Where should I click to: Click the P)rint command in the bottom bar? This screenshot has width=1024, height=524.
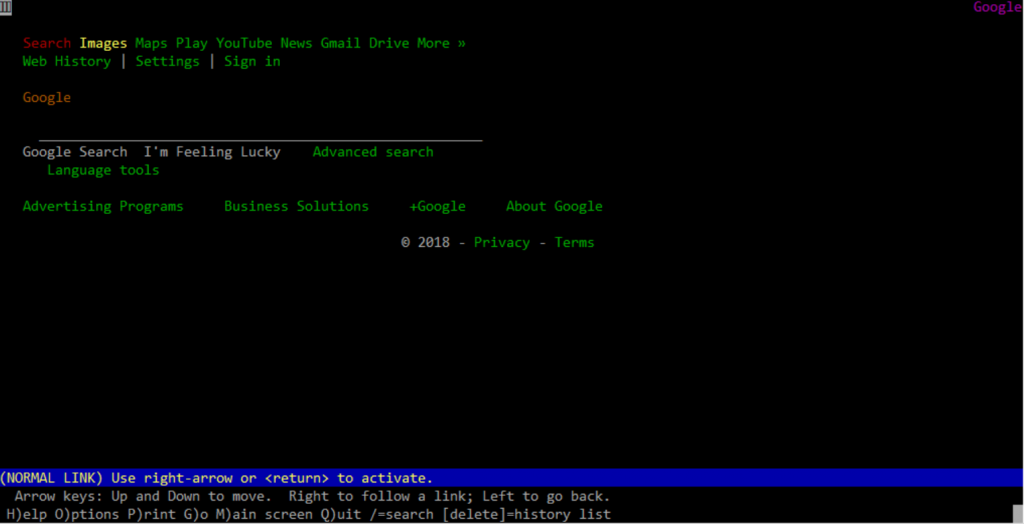point(152,514)
